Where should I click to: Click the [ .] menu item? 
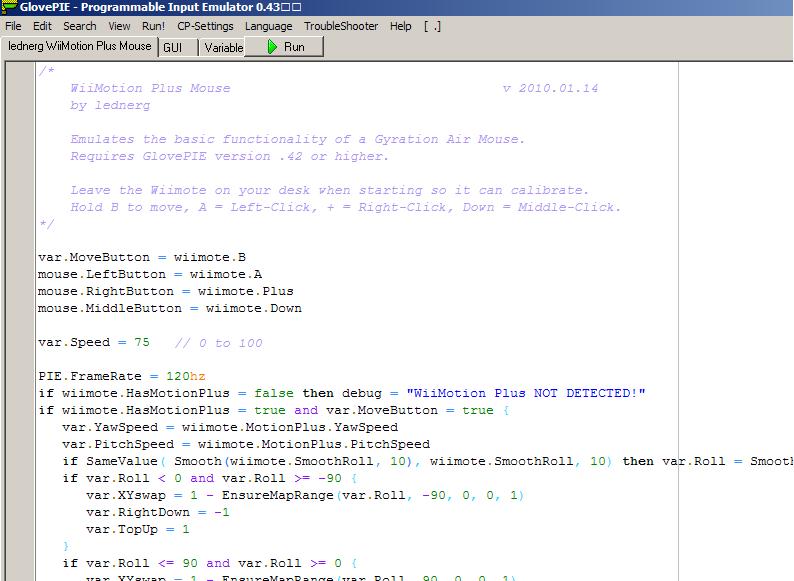[x=432, y=26]
